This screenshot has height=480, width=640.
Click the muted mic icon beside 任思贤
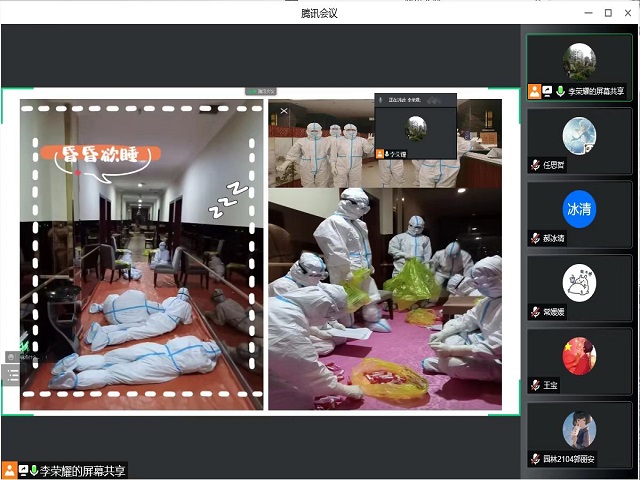coord(535,164)
